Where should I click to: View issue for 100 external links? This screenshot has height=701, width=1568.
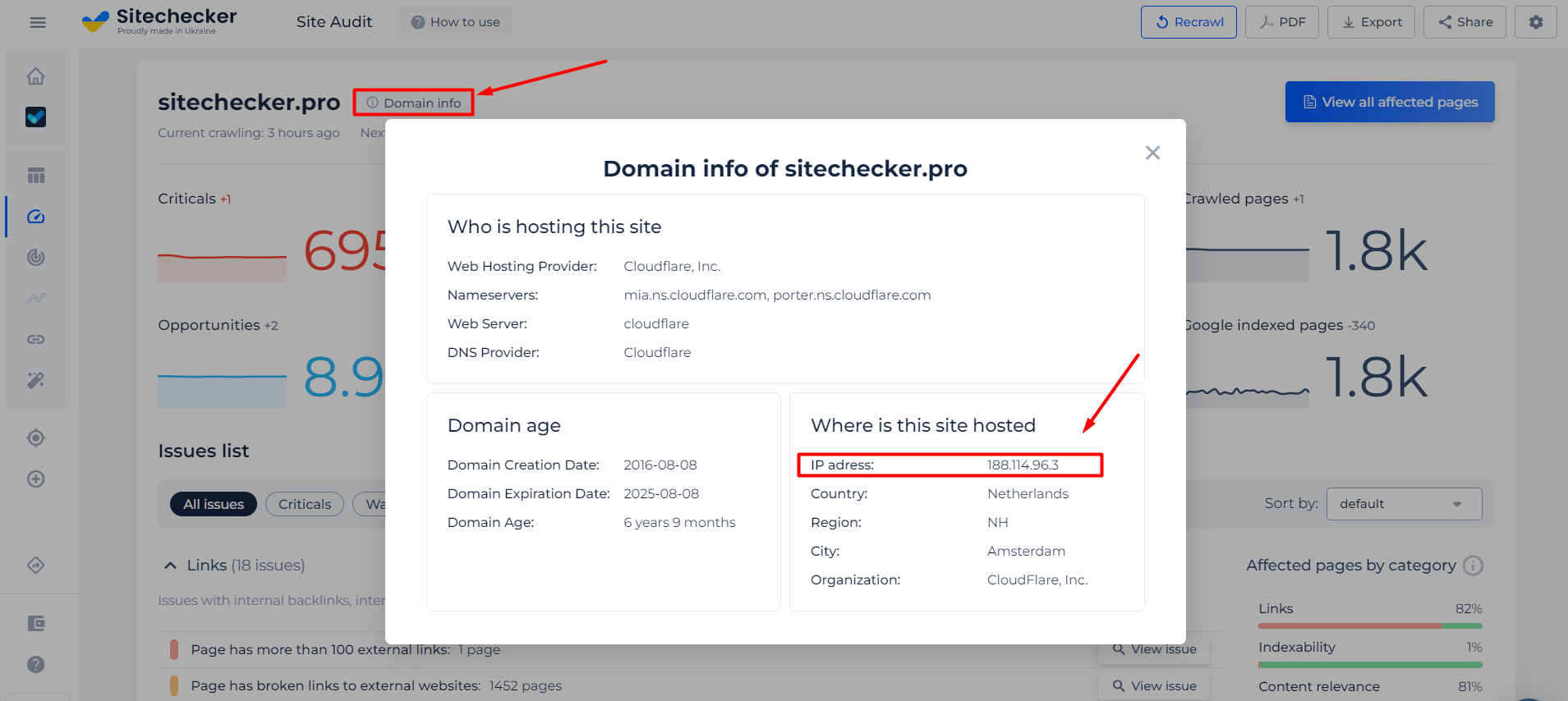coord(1154,649)
